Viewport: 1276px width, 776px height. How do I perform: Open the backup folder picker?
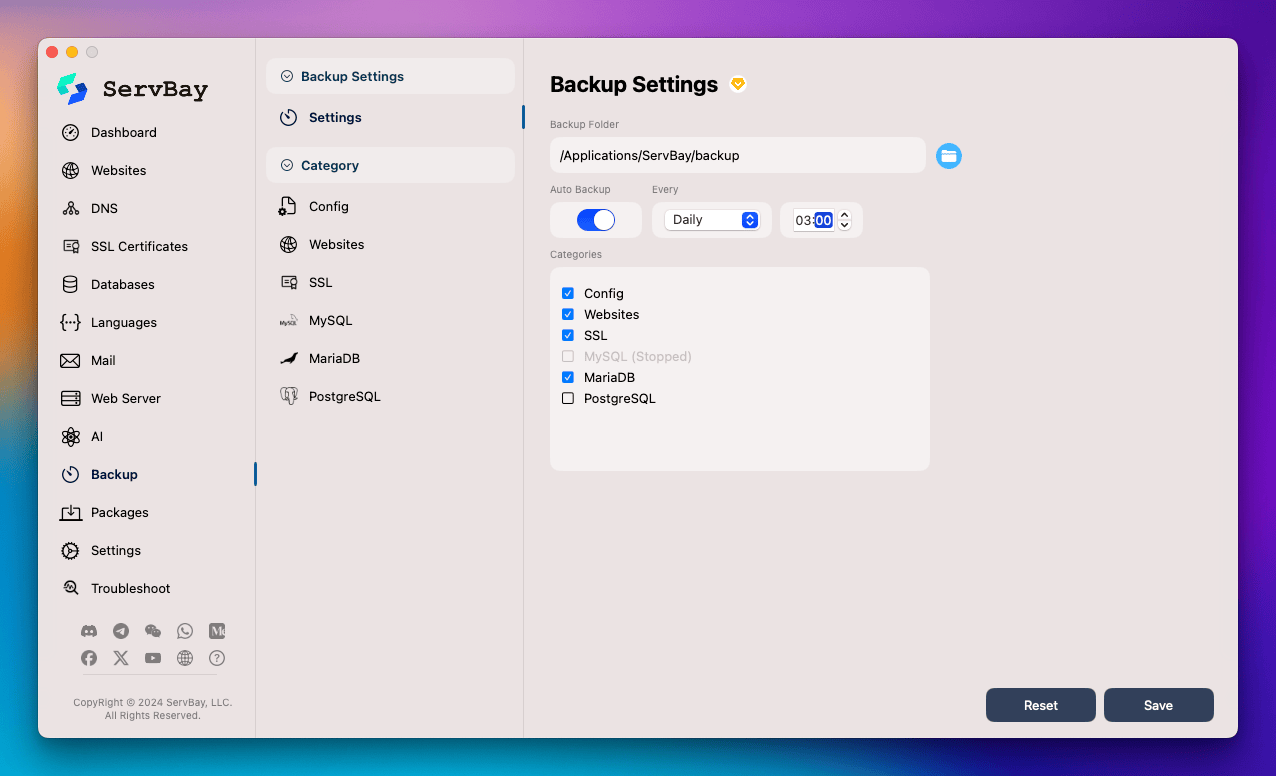point(948,155)
